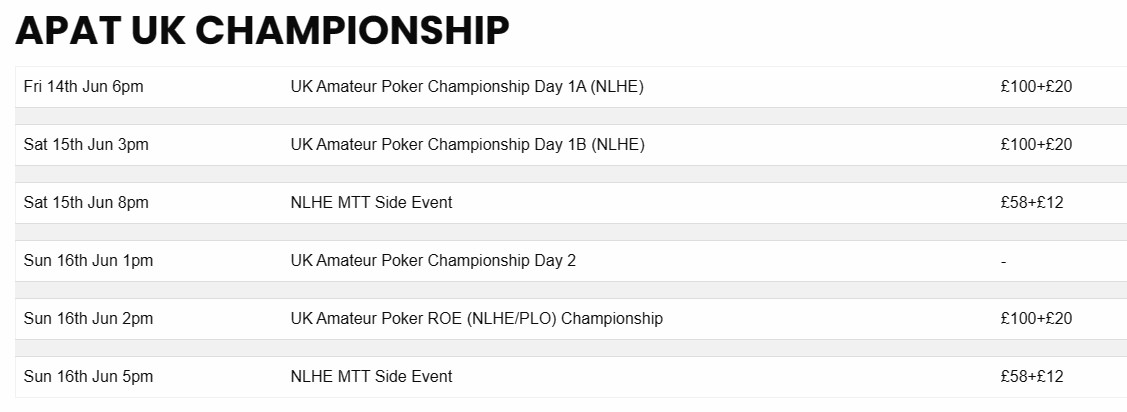Select the Sun 16th Jun 1pm date cell
Screen dimensions: 1127x412
pyautogui.click(x=88, y=261)
